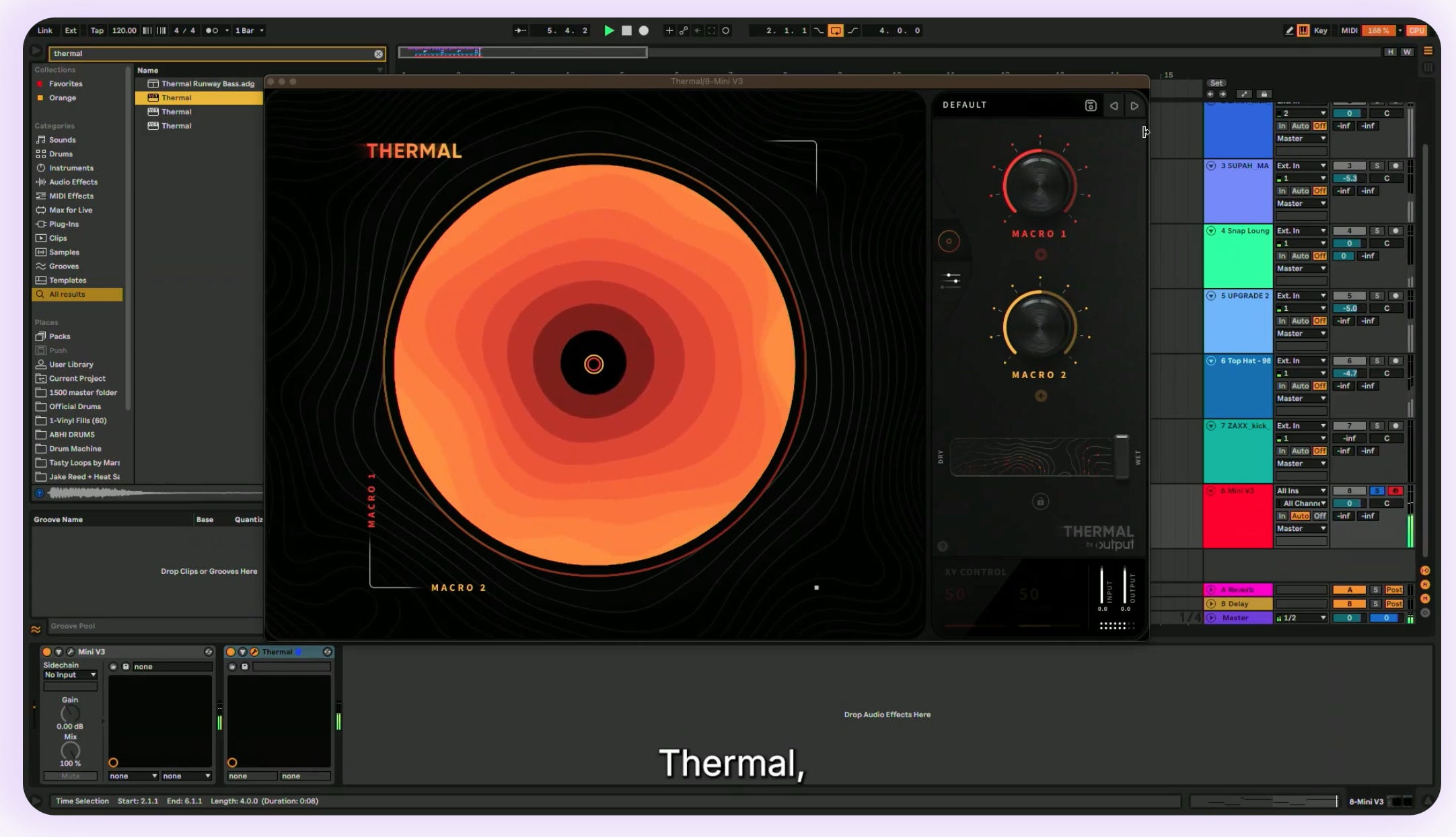Open the Drums category in browser
This screenshot has height=837, width=1456.
pos(61,154)
